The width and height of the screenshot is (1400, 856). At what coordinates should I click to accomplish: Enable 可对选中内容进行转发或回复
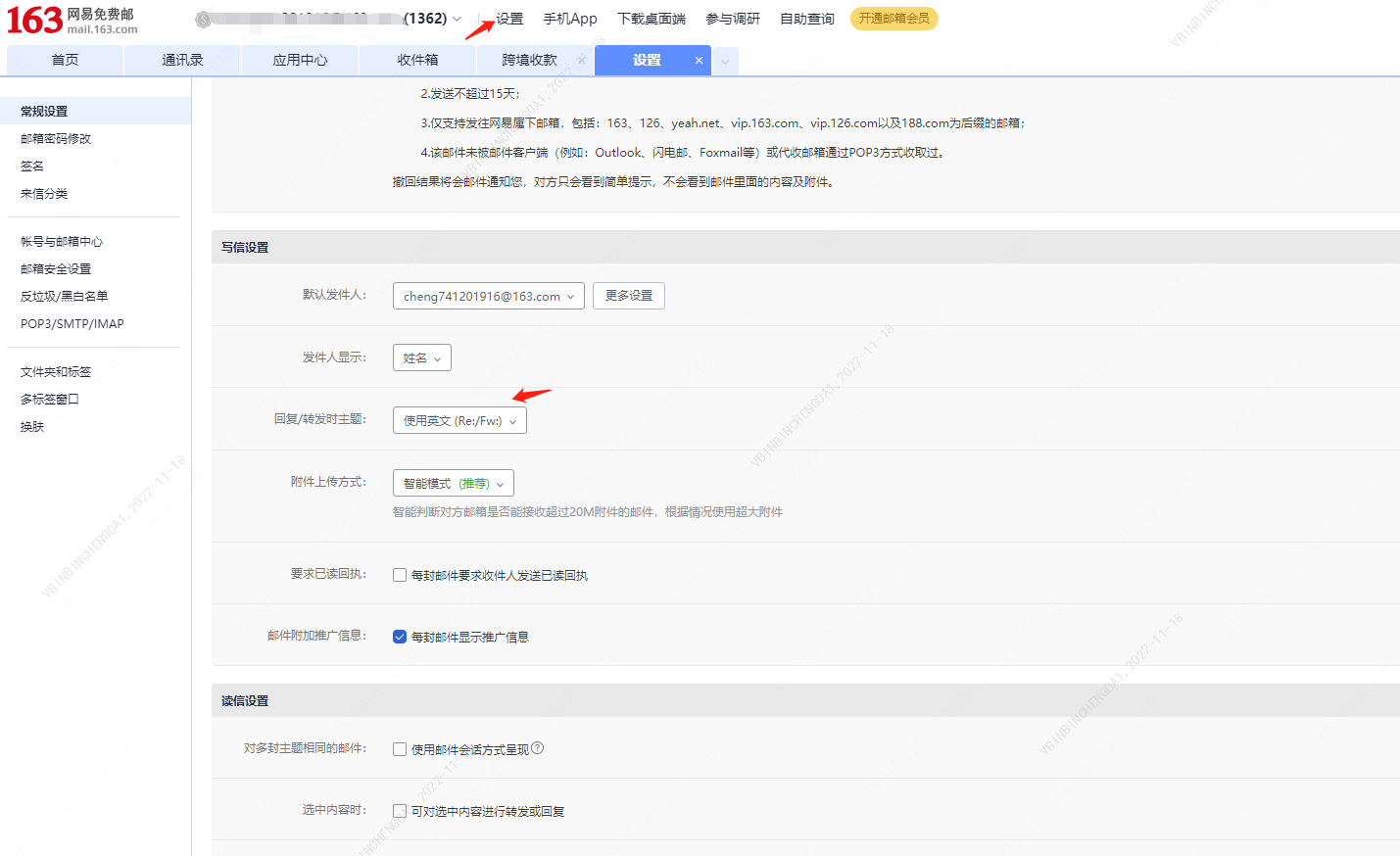click(x=400, y=810)
